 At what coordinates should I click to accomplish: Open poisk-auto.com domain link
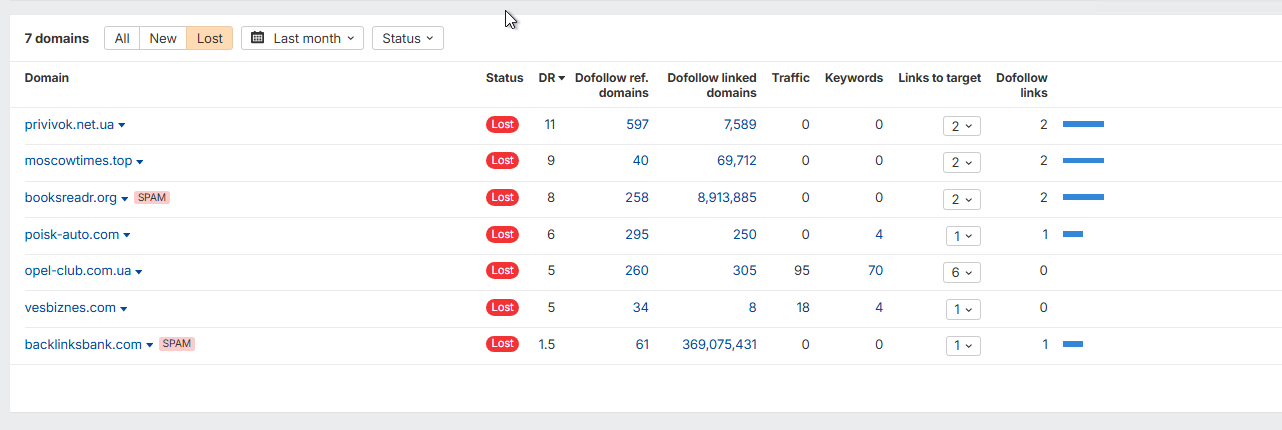(x=72, y=235)
